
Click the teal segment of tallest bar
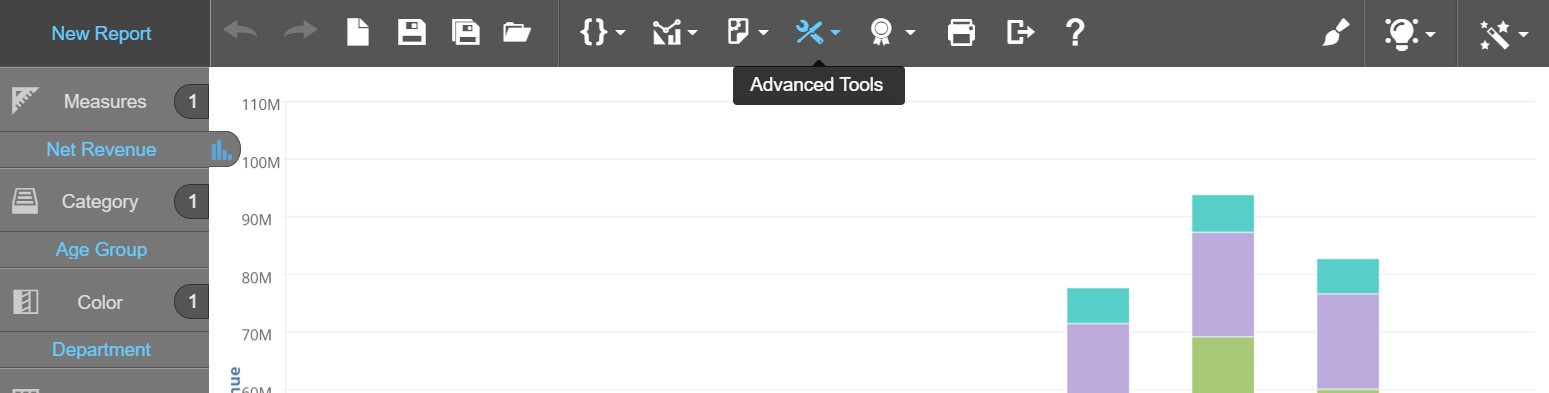(x=1223, y=213)
